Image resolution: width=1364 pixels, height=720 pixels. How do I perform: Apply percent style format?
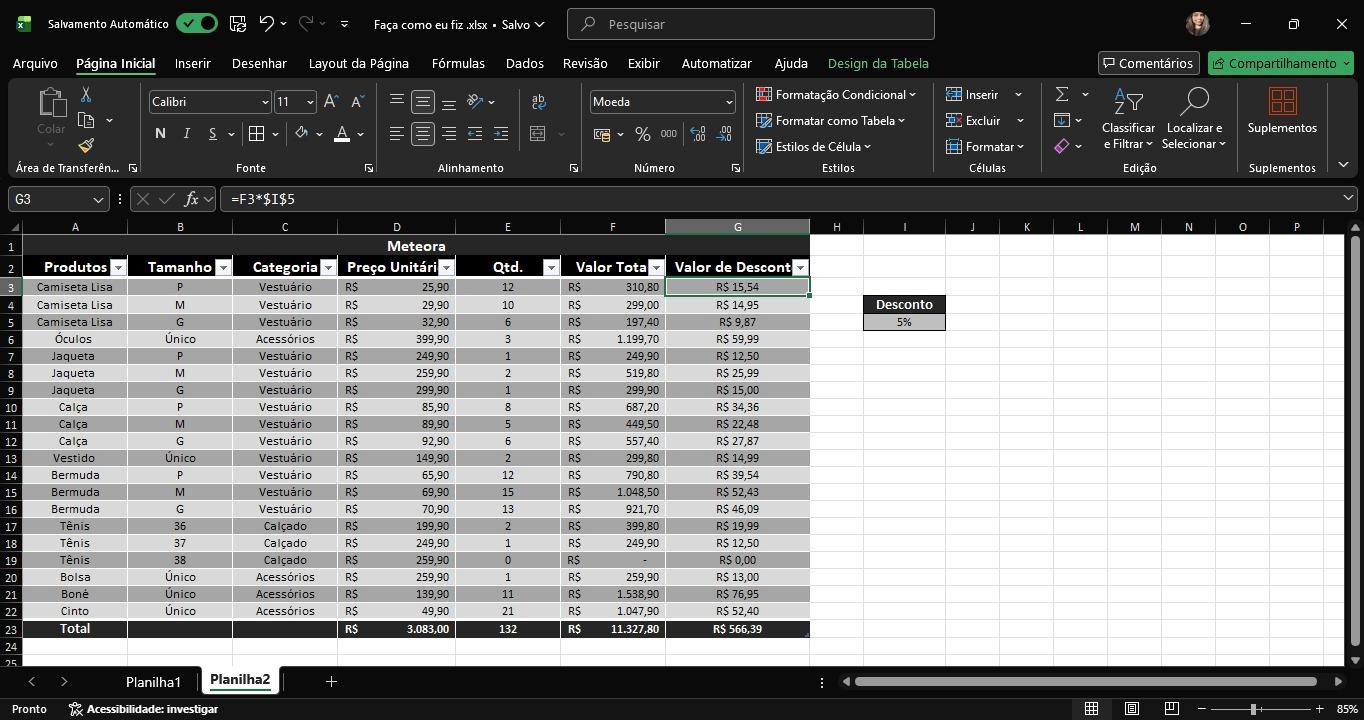643,134
